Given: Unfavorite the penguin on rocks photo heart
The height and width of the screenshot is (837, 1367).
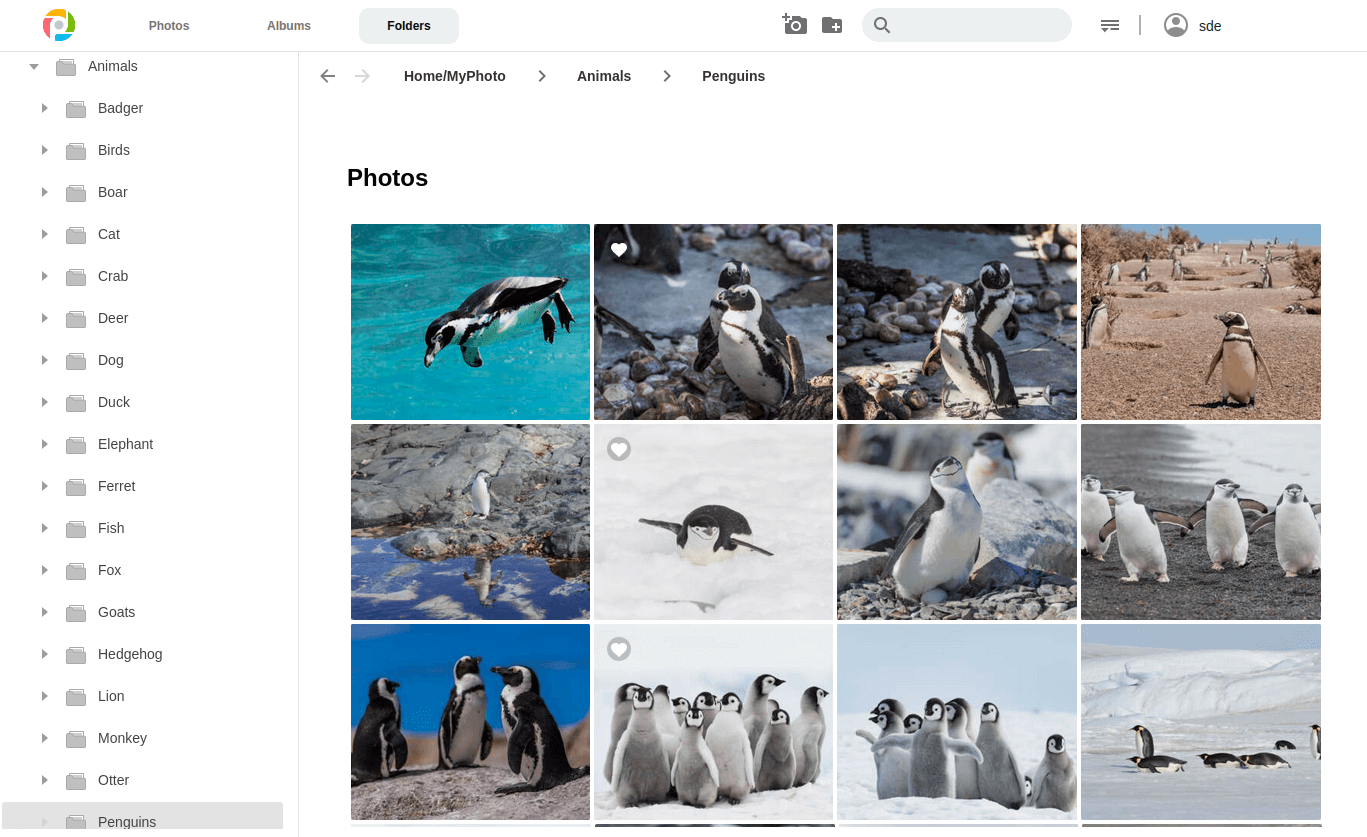Looking at the screenshot, I should click(619, 250).
